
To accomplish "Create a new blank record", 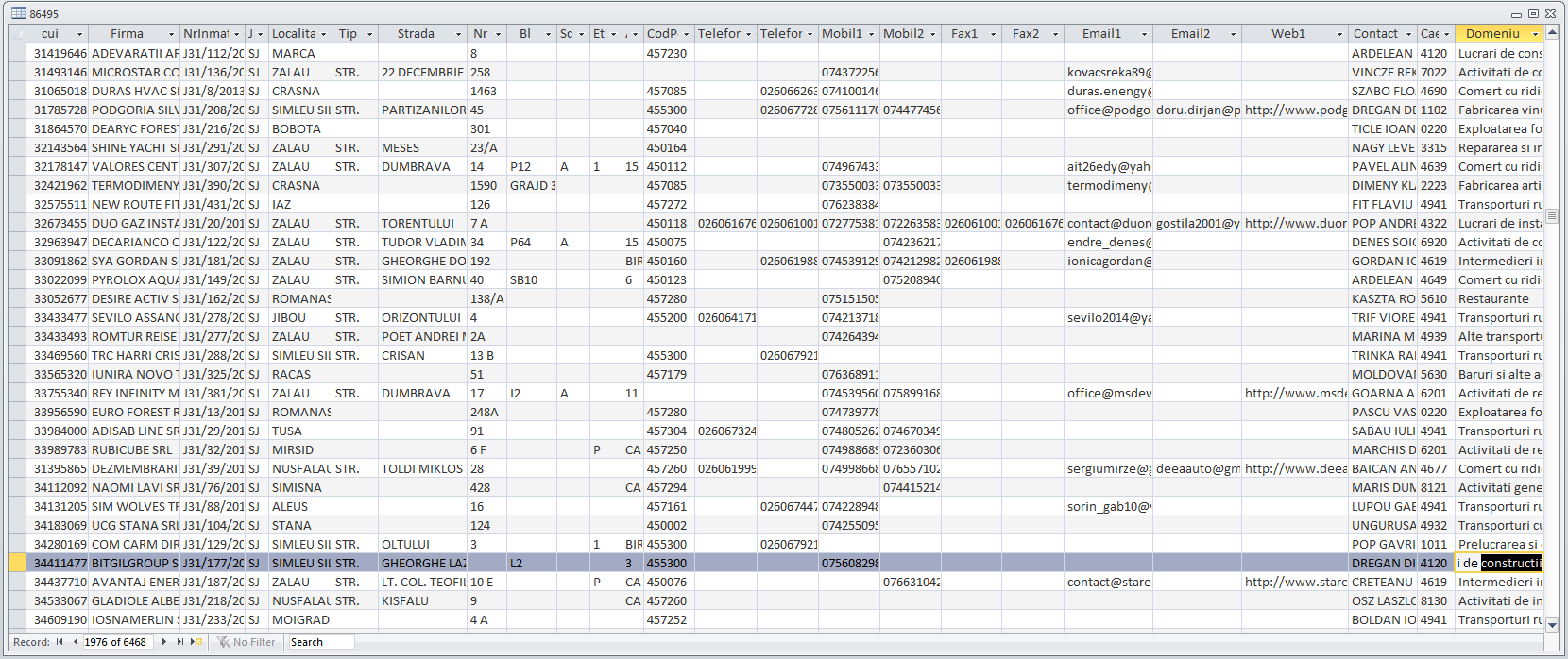I will (x=196, y=642).
